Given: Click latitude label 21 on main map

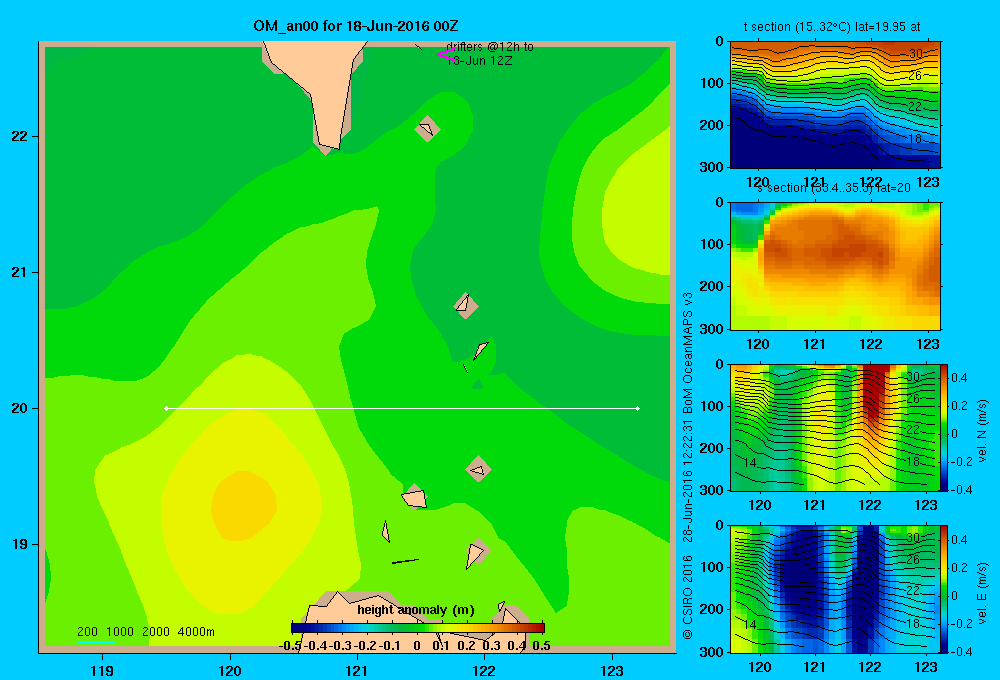Looking at the screenshot, I should pyautogui.click(x=20, y=272).
